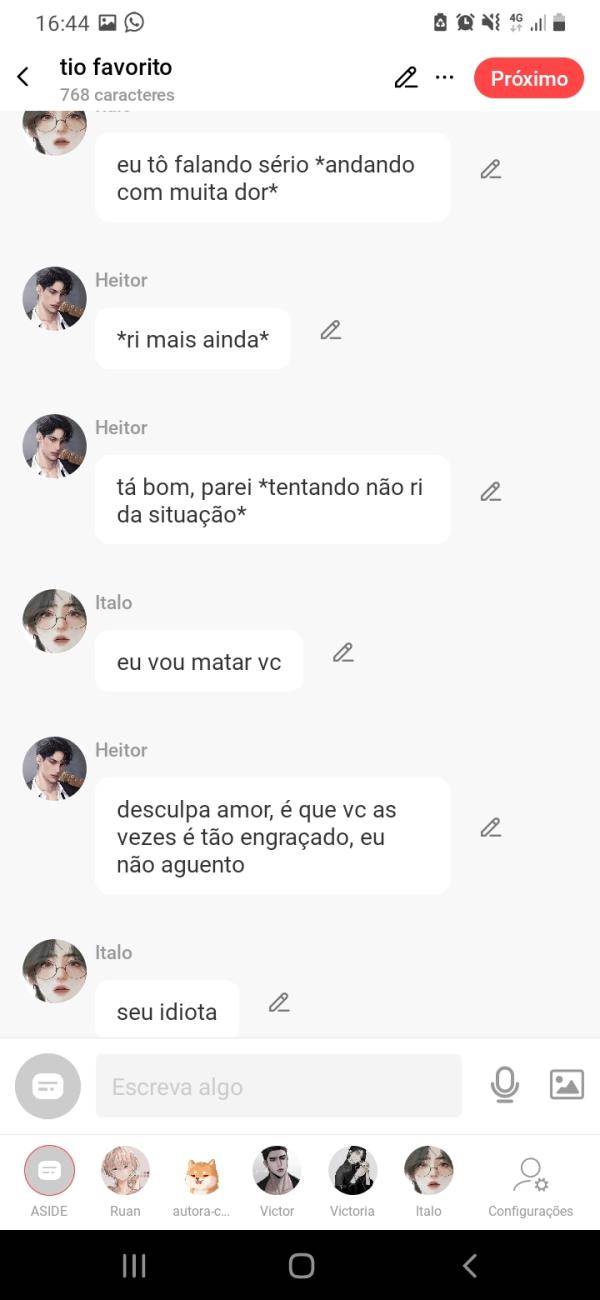The width and height of the screenshot is (600, 1300).
Task: Tap the pencil icon in the header
Action: (x=406, y=78)
